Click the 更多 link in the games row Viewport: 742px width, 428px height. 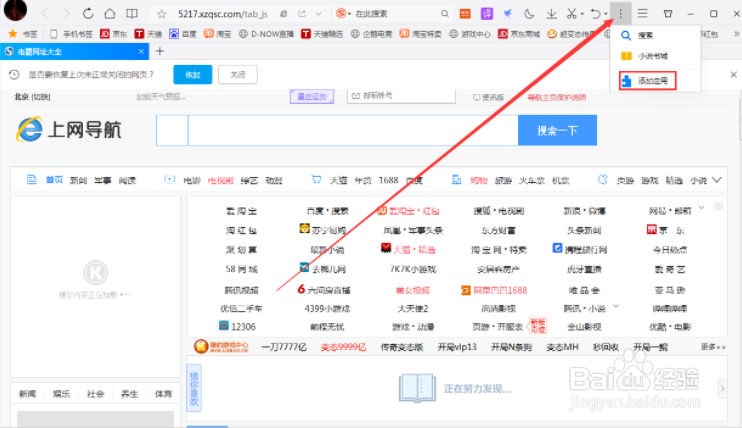pos(713,347)
